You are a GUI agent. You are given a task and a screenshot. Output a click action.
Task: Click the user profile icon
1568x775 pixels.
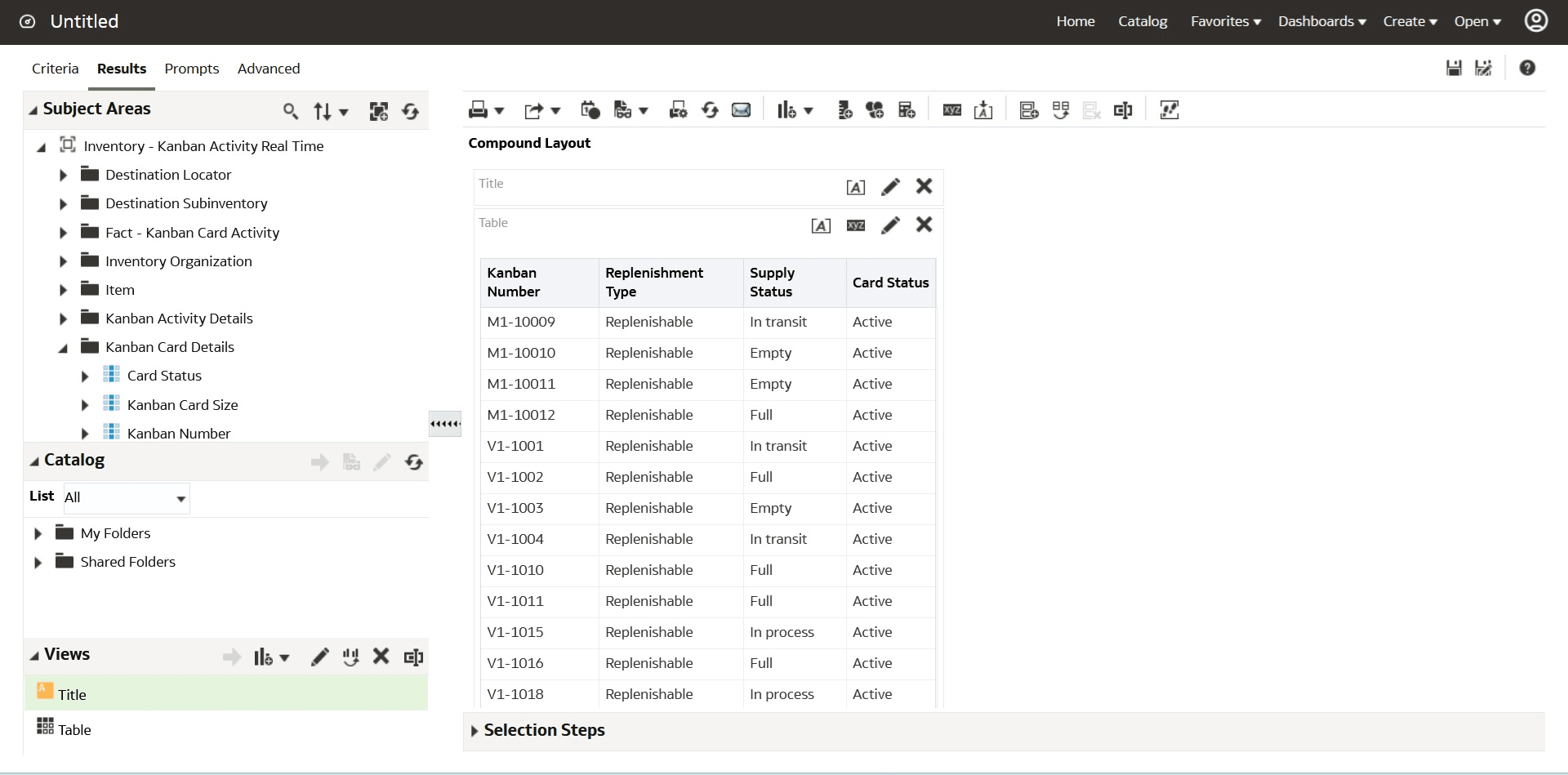coord(1535,21)
